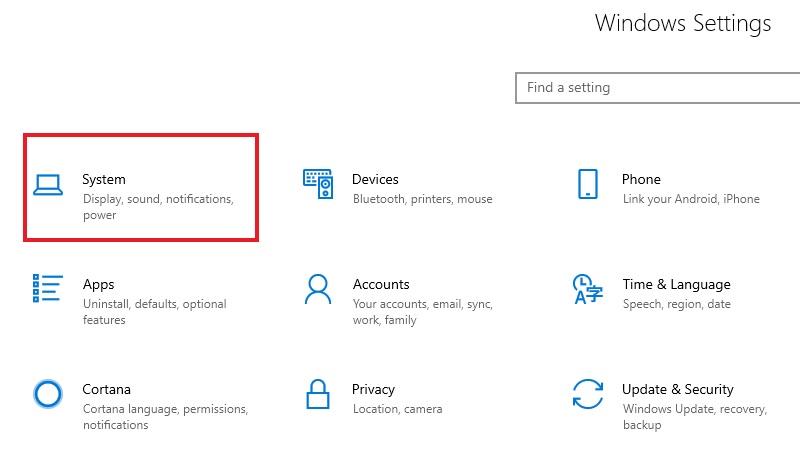
Task: Click 'Windows Update, recovery, backup' description
Action: coord(695,417)
